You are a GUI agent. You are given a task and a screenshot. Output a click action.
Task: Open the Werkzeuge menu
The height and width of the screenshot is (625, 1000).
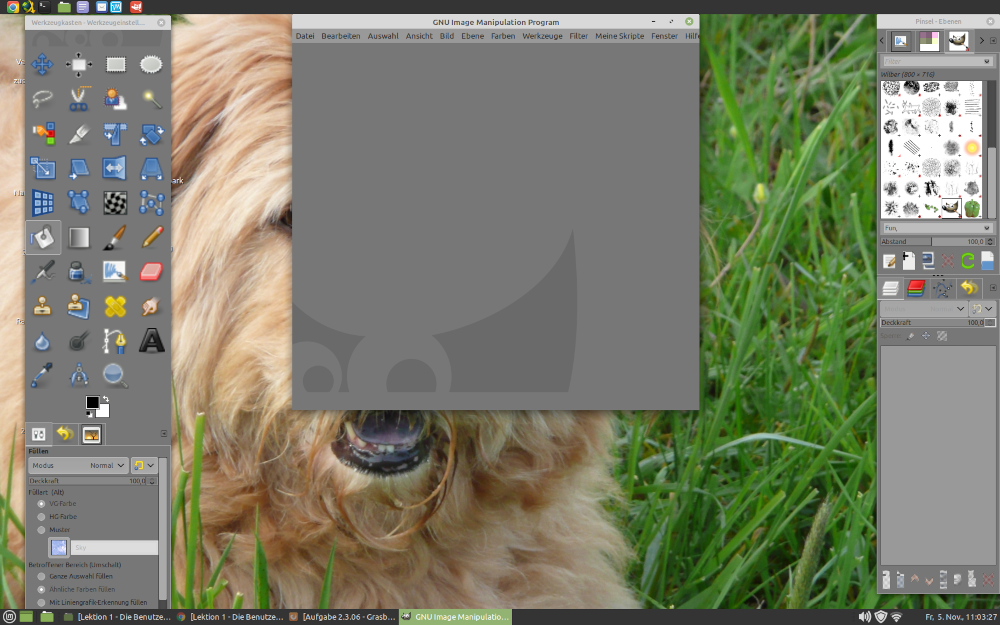click(x=542, y=36)
